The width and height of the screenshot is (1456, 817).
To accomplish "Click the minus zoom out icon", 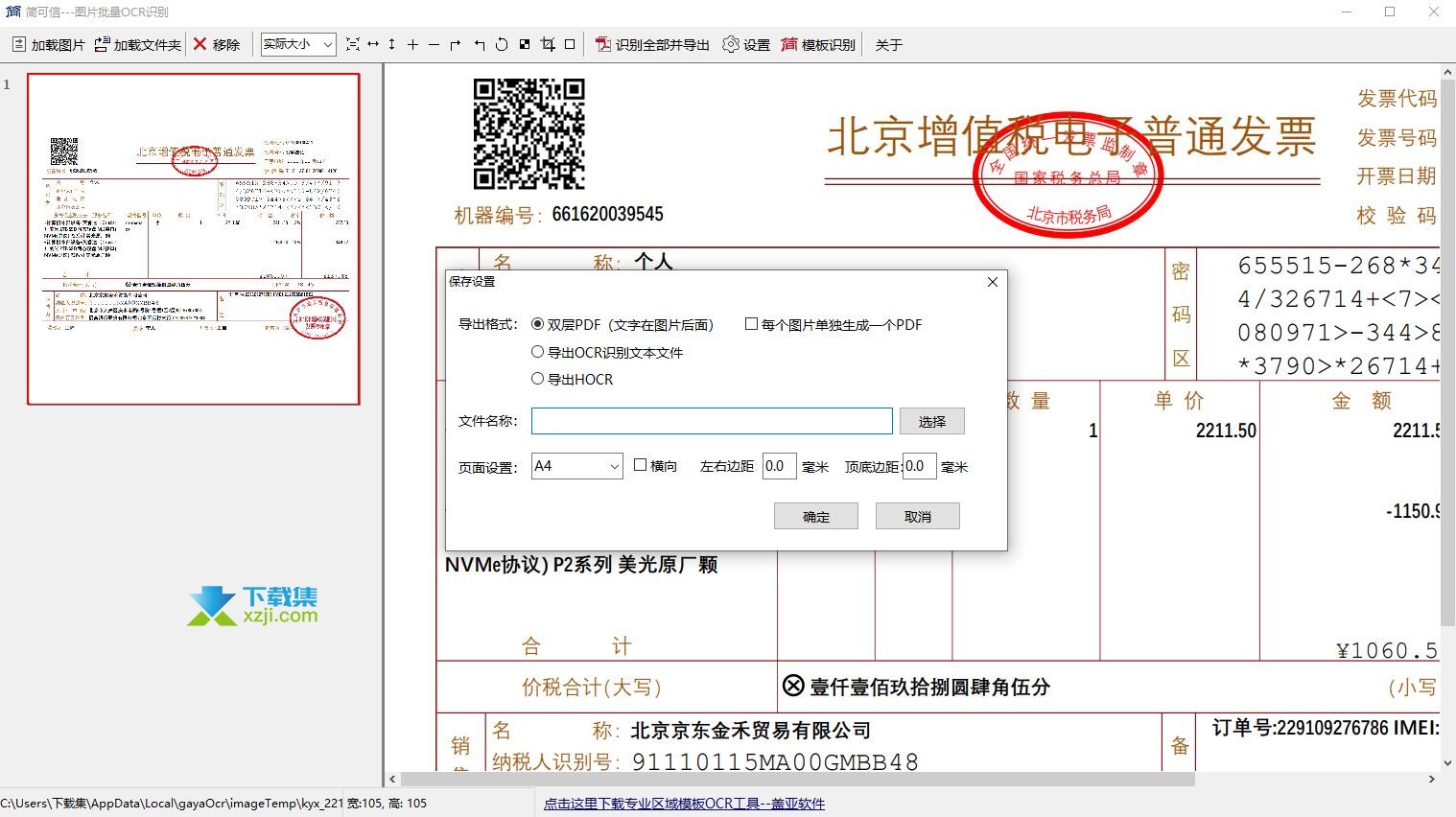I will 434,44.
